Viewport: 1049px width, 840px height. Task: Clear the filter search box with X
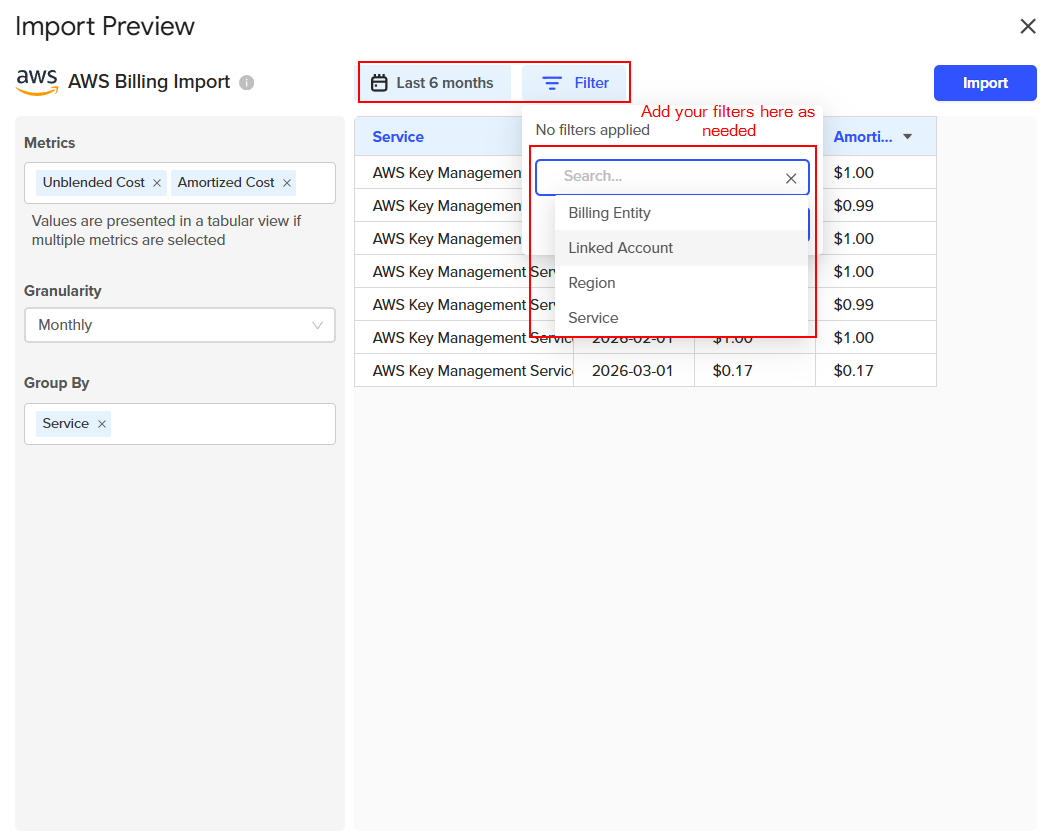pyautogui.click(x=791, y=178)
